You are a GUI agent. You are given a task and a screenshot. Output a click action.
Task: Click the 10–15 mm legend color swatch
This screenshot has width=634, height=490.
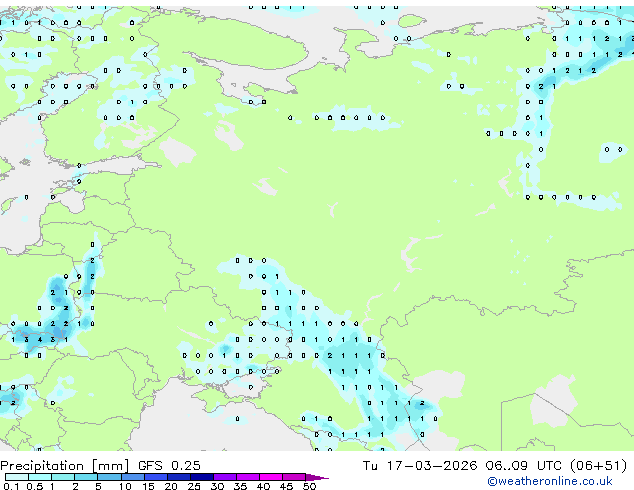coord(132,477)
